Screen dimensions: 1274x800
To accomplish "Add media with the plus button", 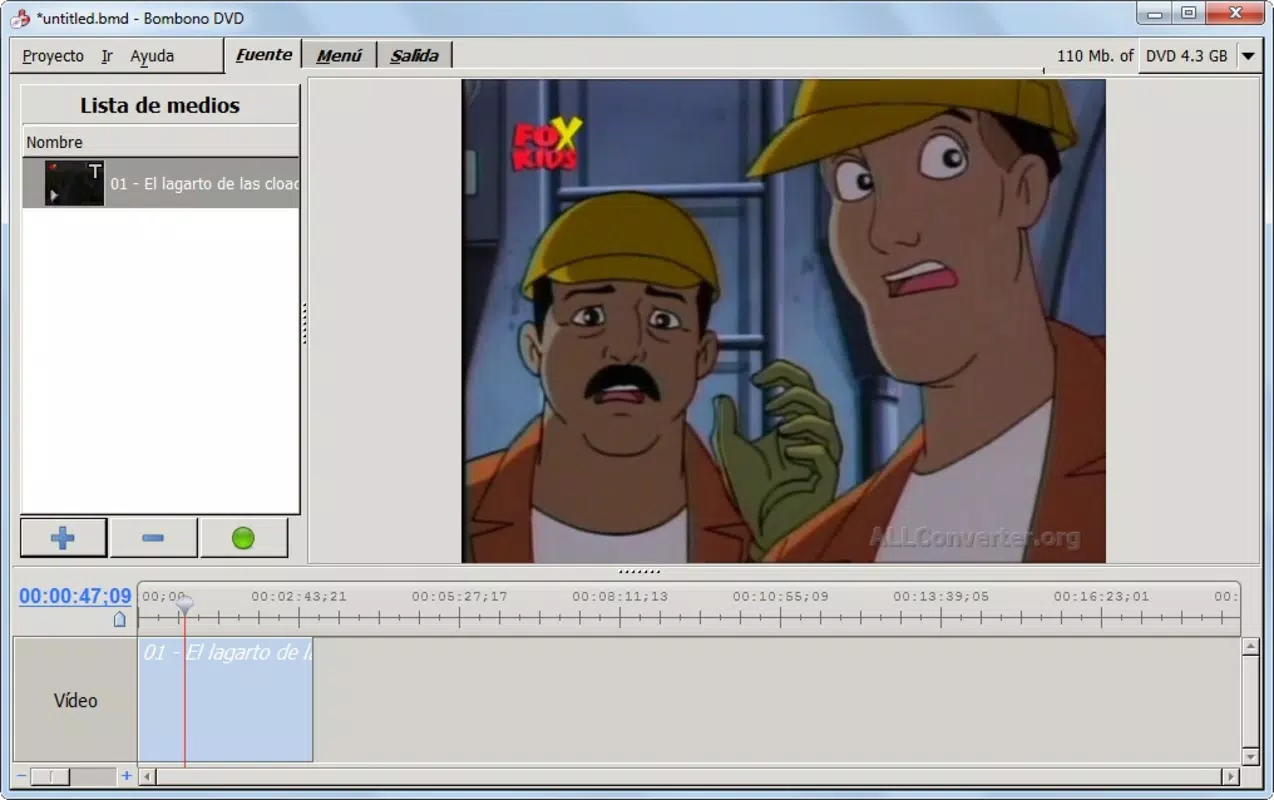I will [63, 538].
